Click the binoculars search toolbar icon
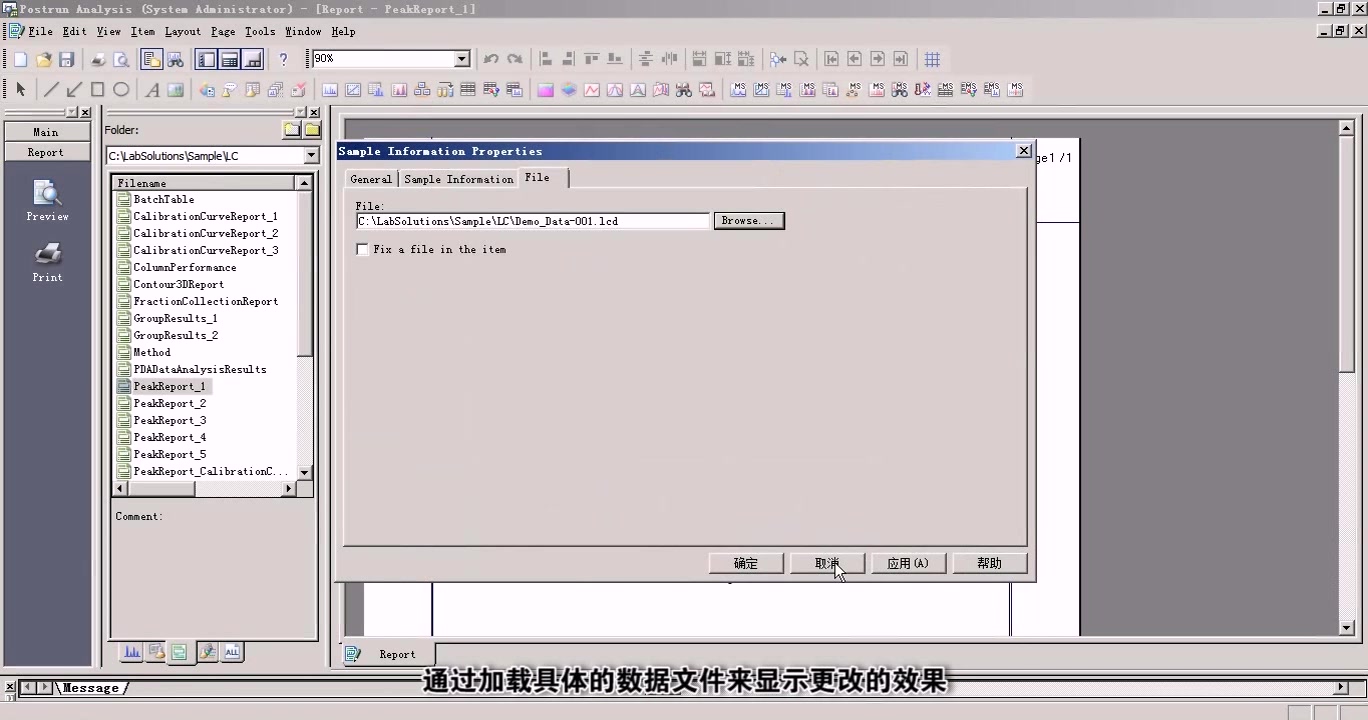 (x=174, y=59)
